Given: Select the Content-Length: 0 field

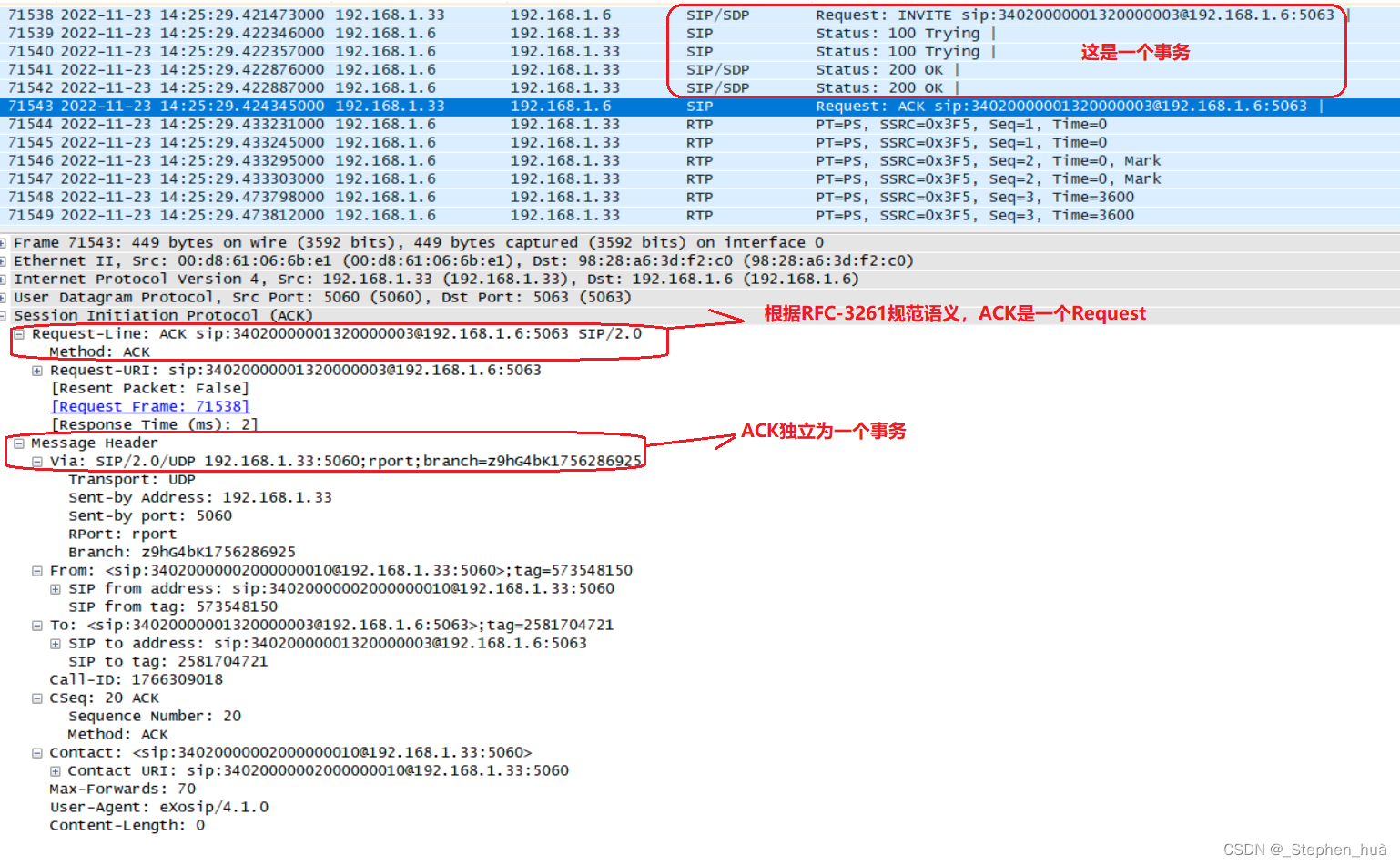Looking at the screenshot, I should [x=127, y=826].
